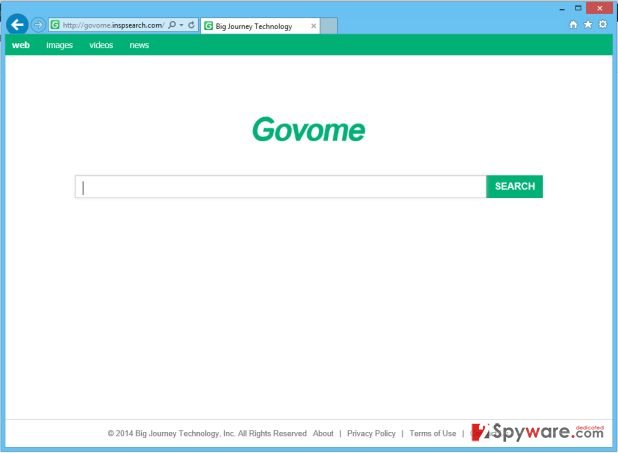This screenshot has height=453, width=618.
Task: Click the page Refresh icon
Action: tap(191, 25)
